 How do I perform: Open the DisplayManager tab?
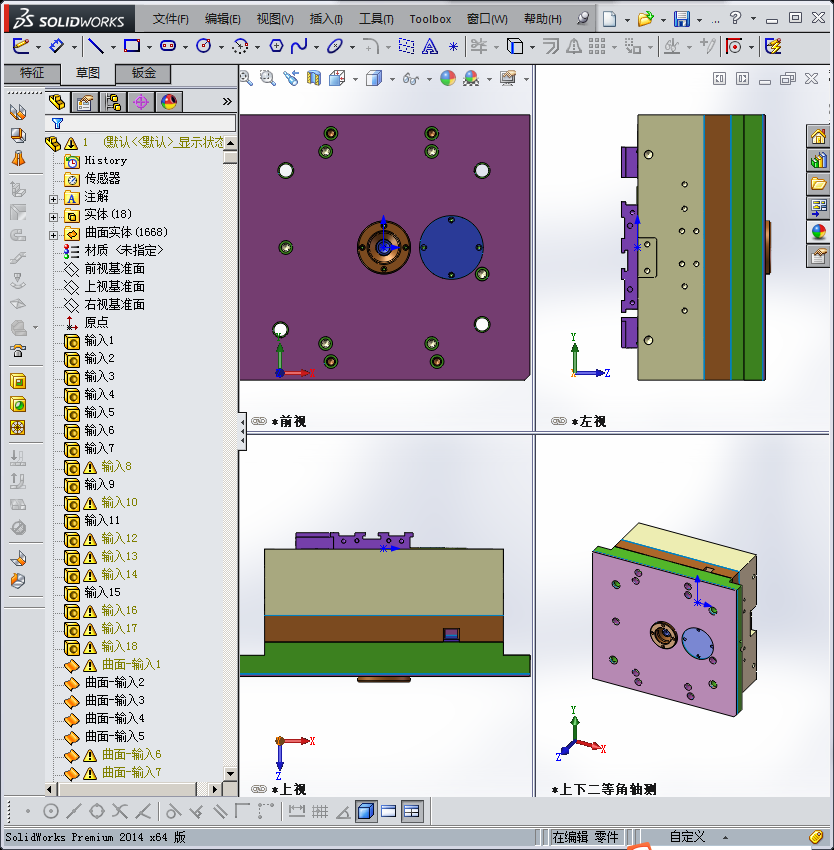coord(169,102)
